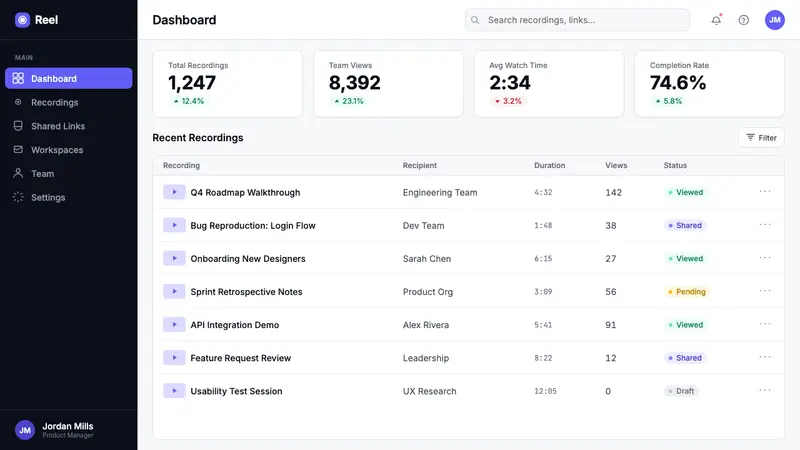Focus the Search recordings input field
Image resolution: width=800 pixels, height=450 pixels.
pyautogui.click(x=577, y=20)
